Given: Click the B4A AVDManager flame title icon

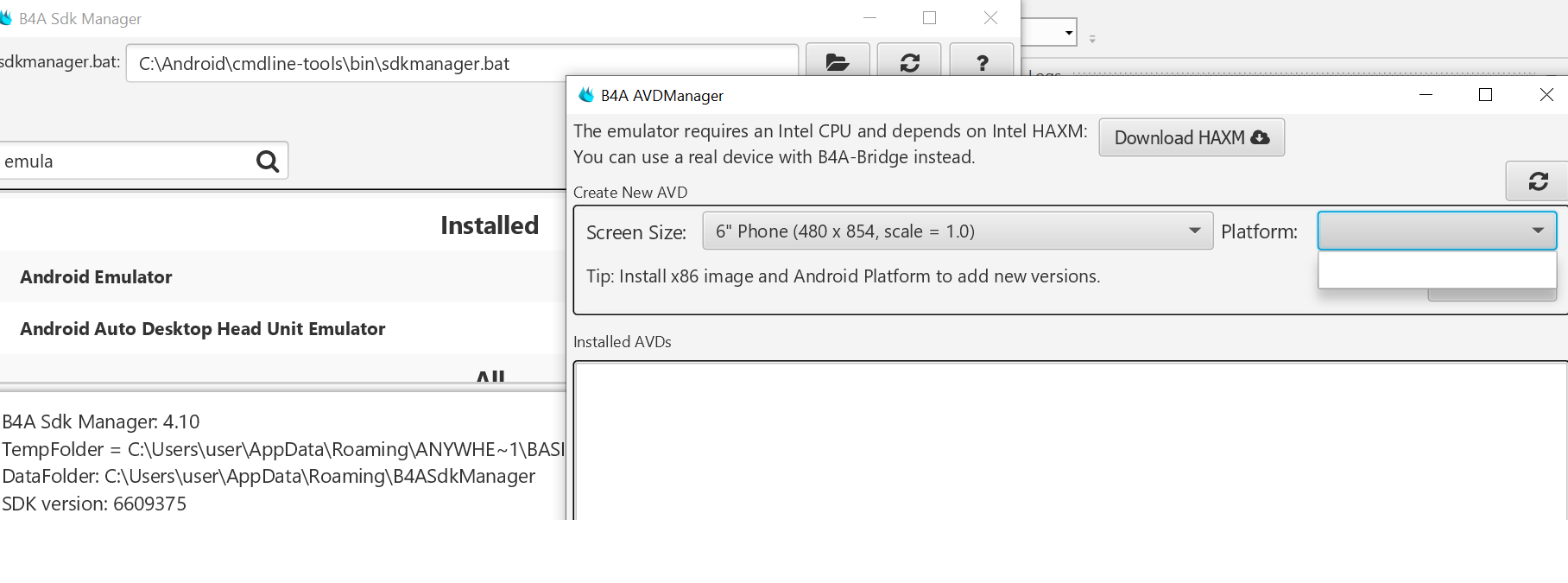Looking at the screenshot, I should (586, 95).
